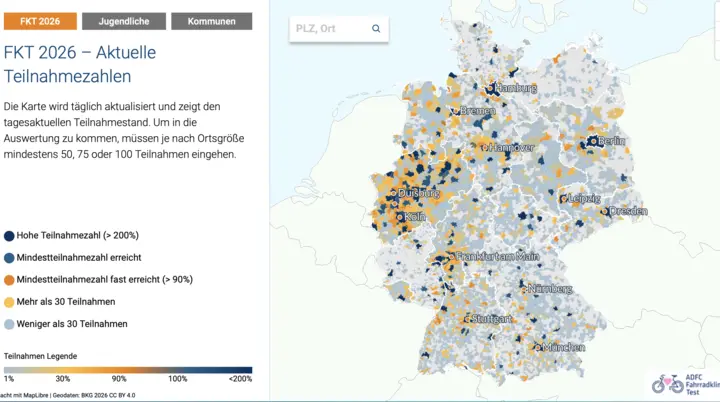Screen dimensions: 720x402
Task: Click the 'Berlin' map label text
Action: (x=612, y=141)
